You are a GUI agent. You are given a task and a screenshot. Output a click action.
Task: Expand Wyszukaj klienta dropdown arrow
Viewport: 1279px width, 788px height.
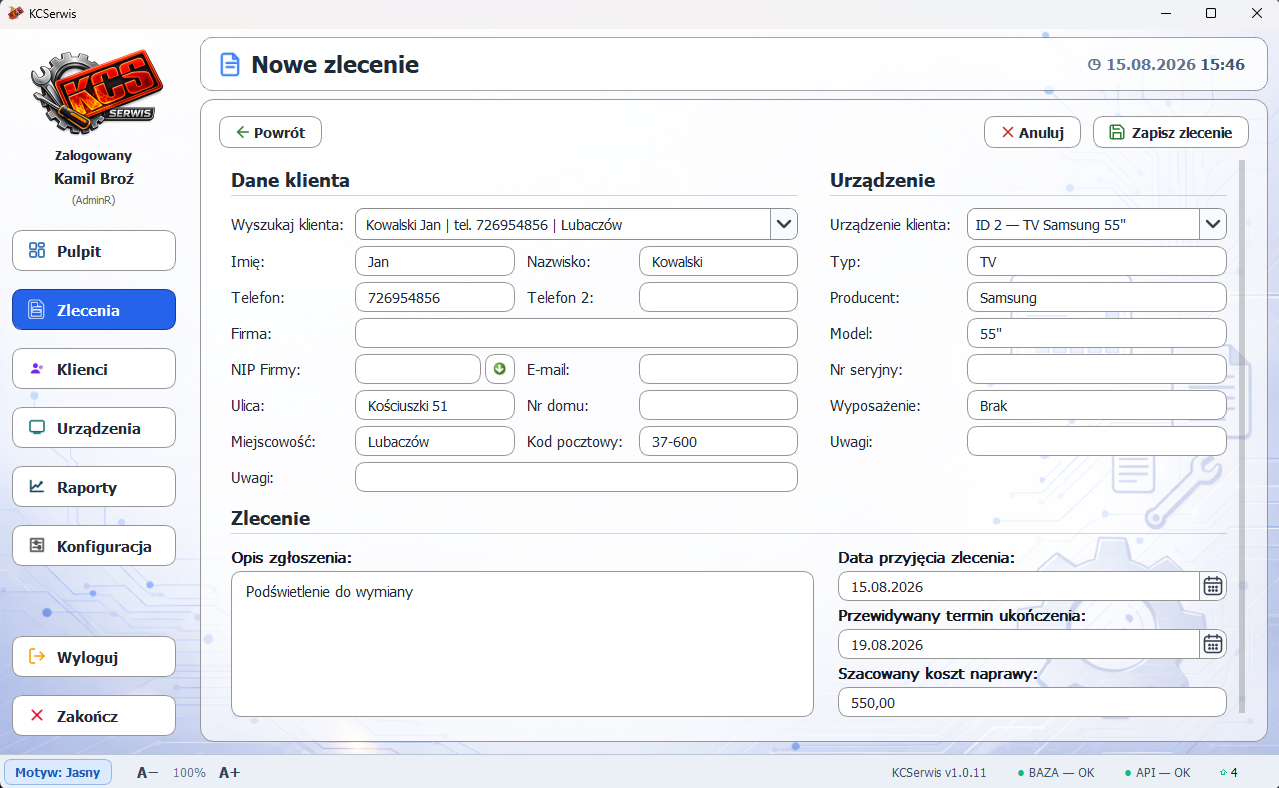point(784,224)
